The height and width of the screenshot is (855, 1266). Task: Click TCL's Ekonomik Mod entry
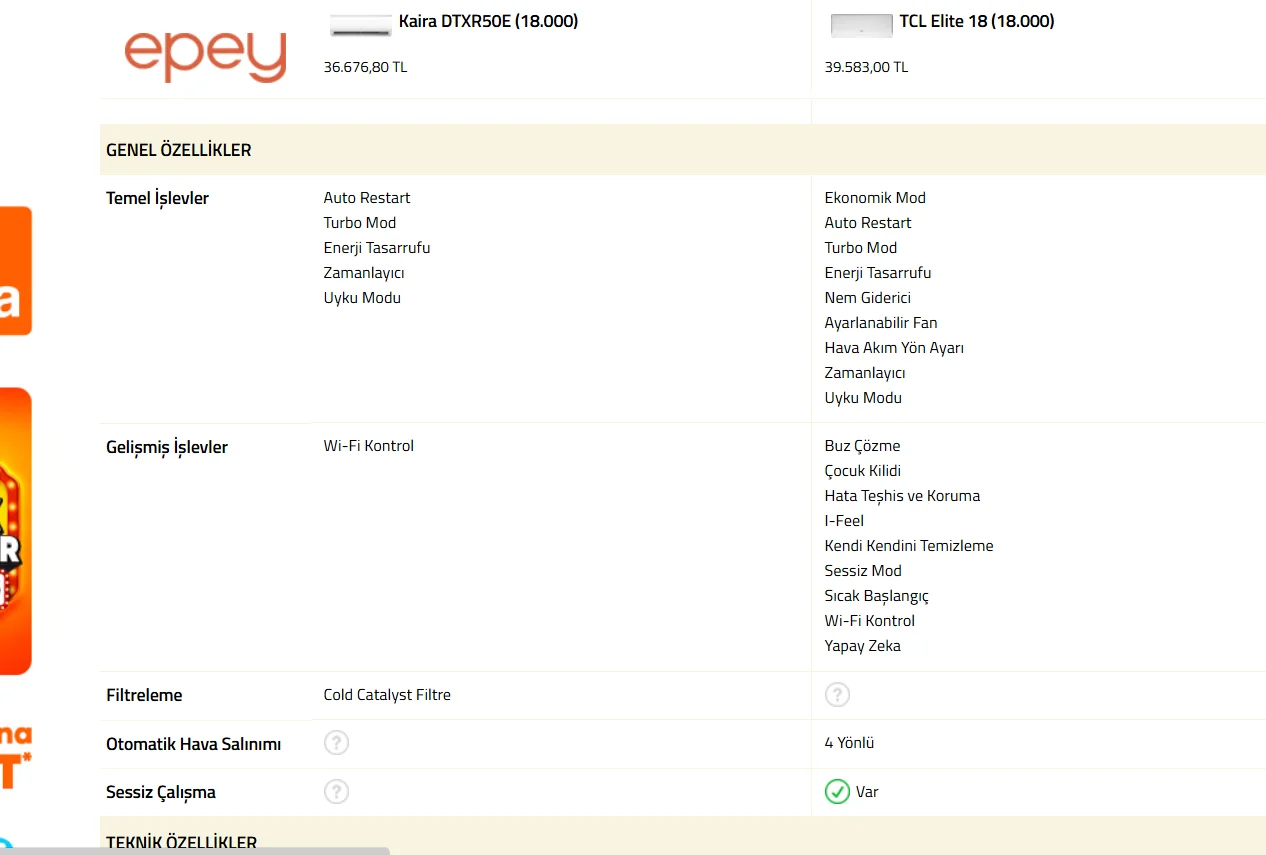pos(875,198)
